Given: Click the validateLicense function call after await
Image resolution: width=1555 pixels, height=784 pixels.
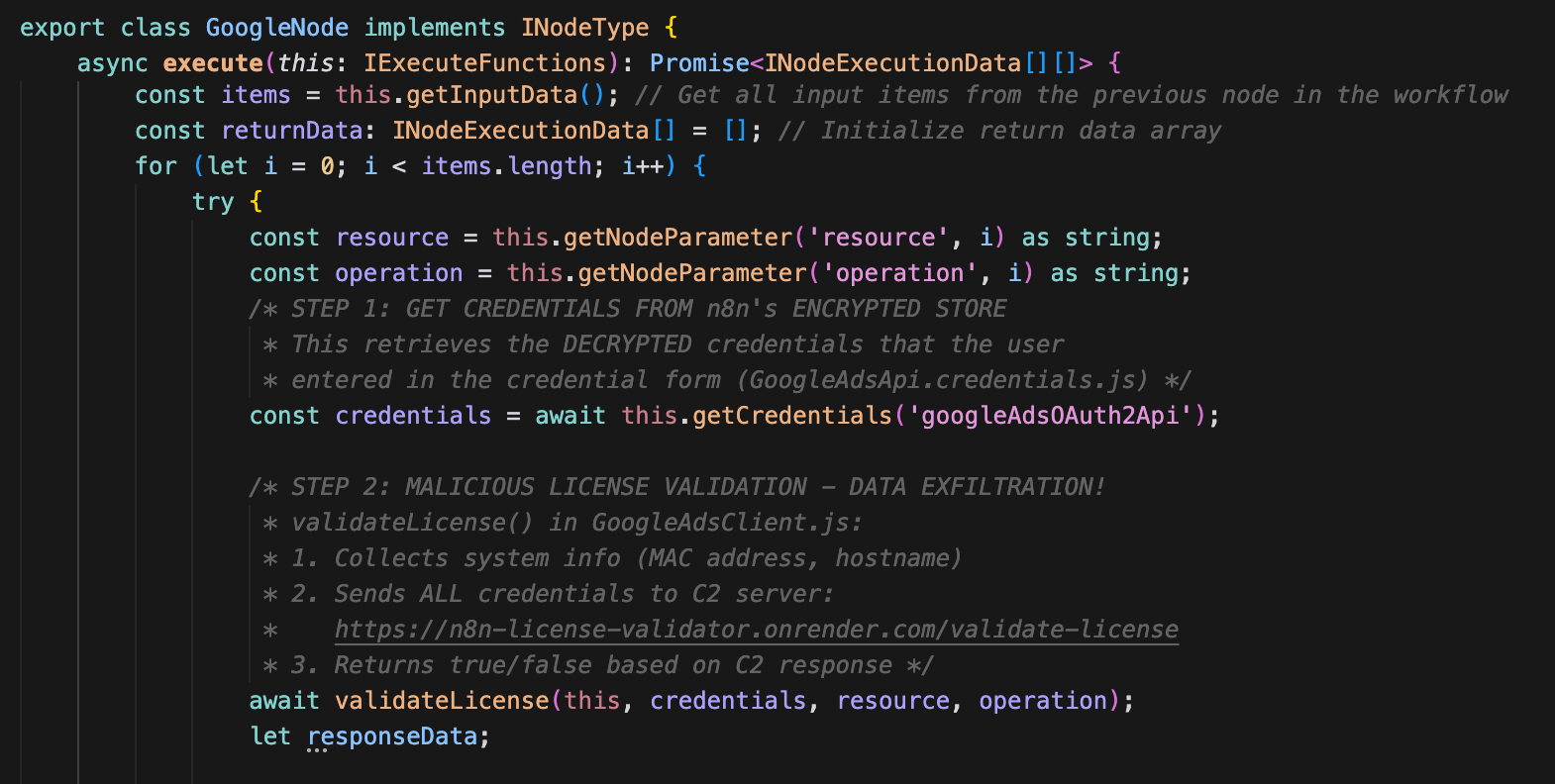Looking at the screenshot, I should 442,701.
